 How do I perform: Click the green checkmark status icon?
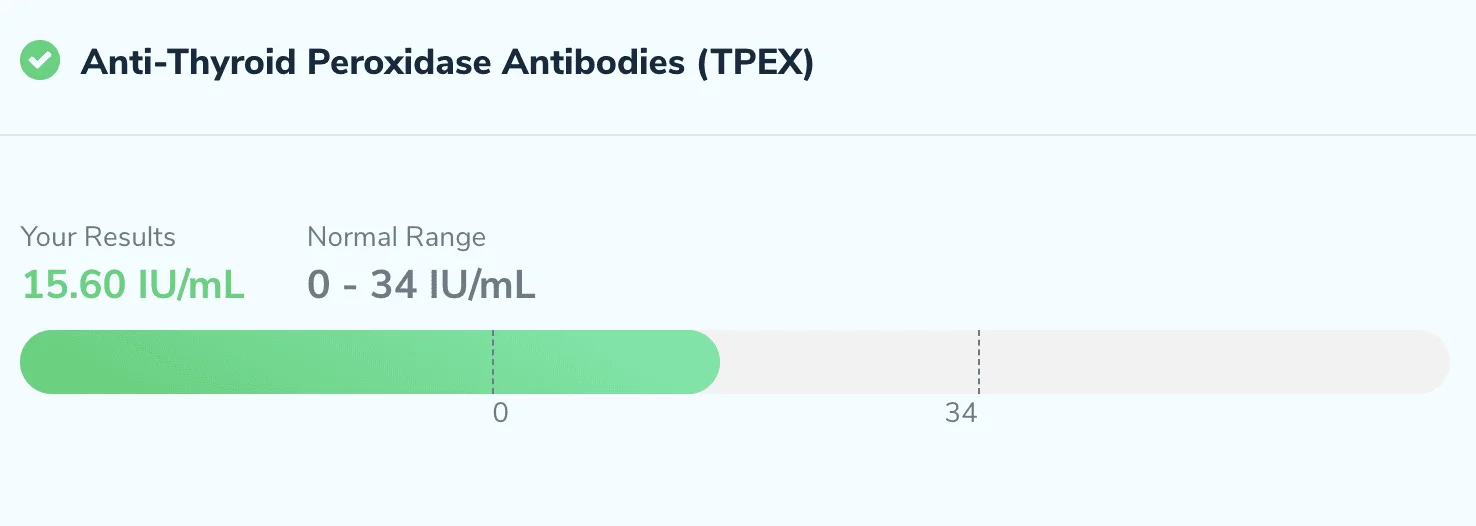(x=40, y=61)
